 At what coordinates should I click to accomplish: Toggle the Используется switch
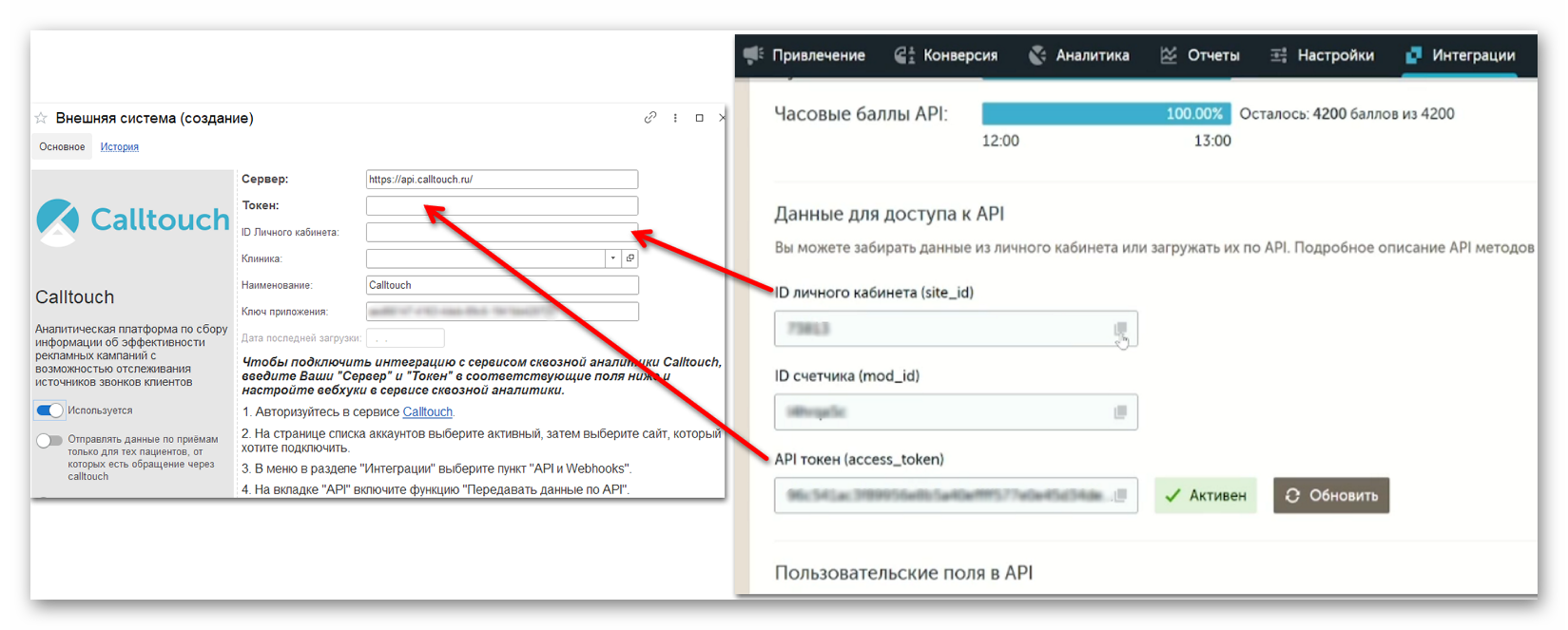(49, 410)
